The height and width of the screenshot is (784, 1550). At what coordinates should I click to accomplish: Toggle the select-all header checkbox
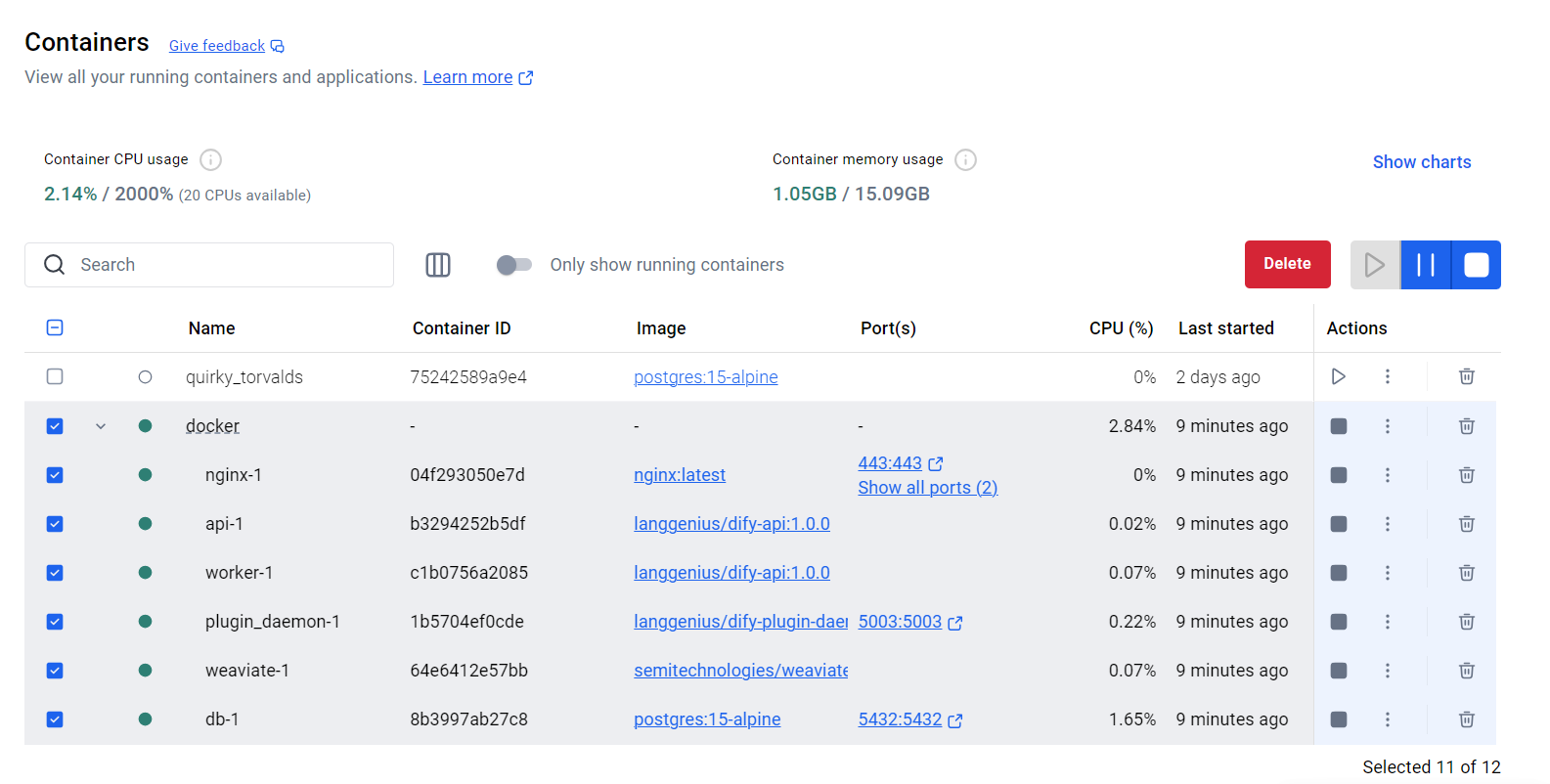point(55,327)
